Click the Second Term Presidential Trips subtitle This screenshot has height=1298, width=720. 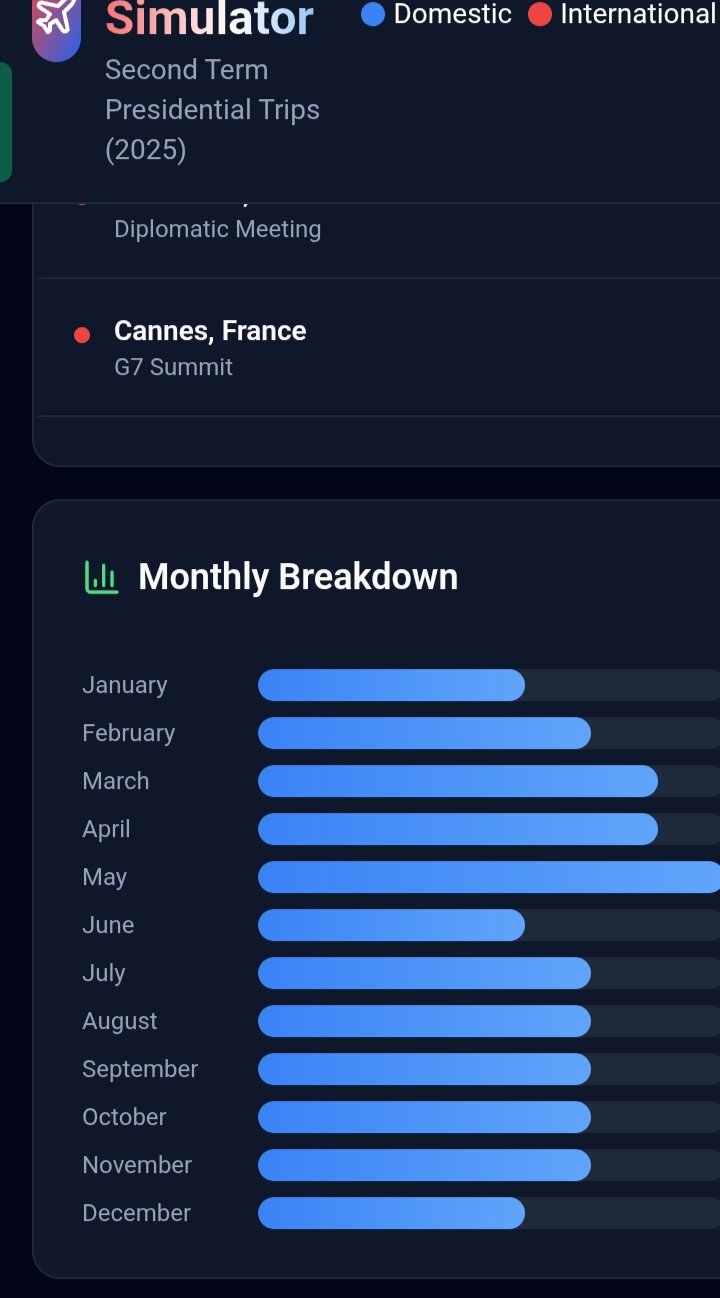point(212,110)
